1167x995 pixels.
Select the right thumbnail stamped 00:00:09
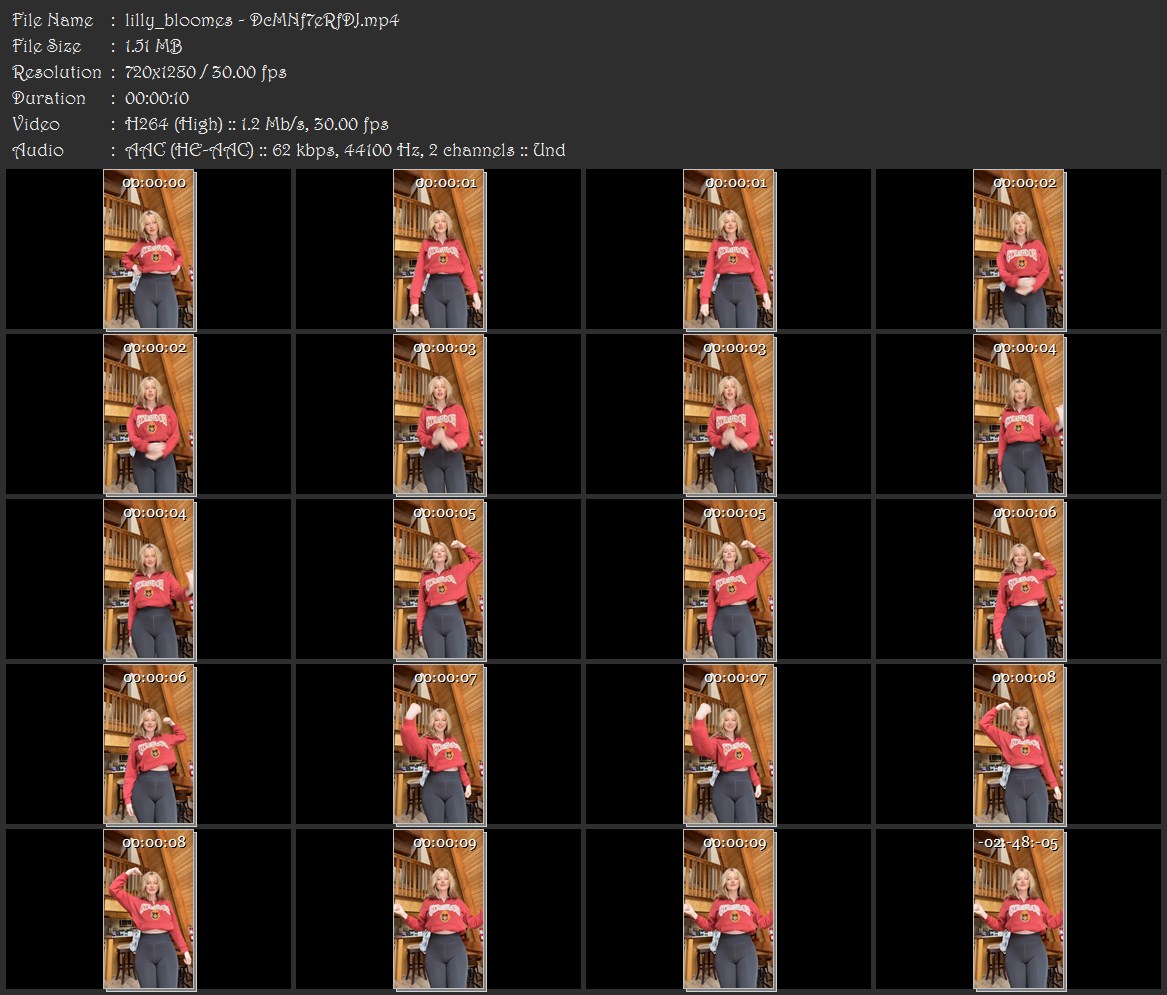pos(729,909)
